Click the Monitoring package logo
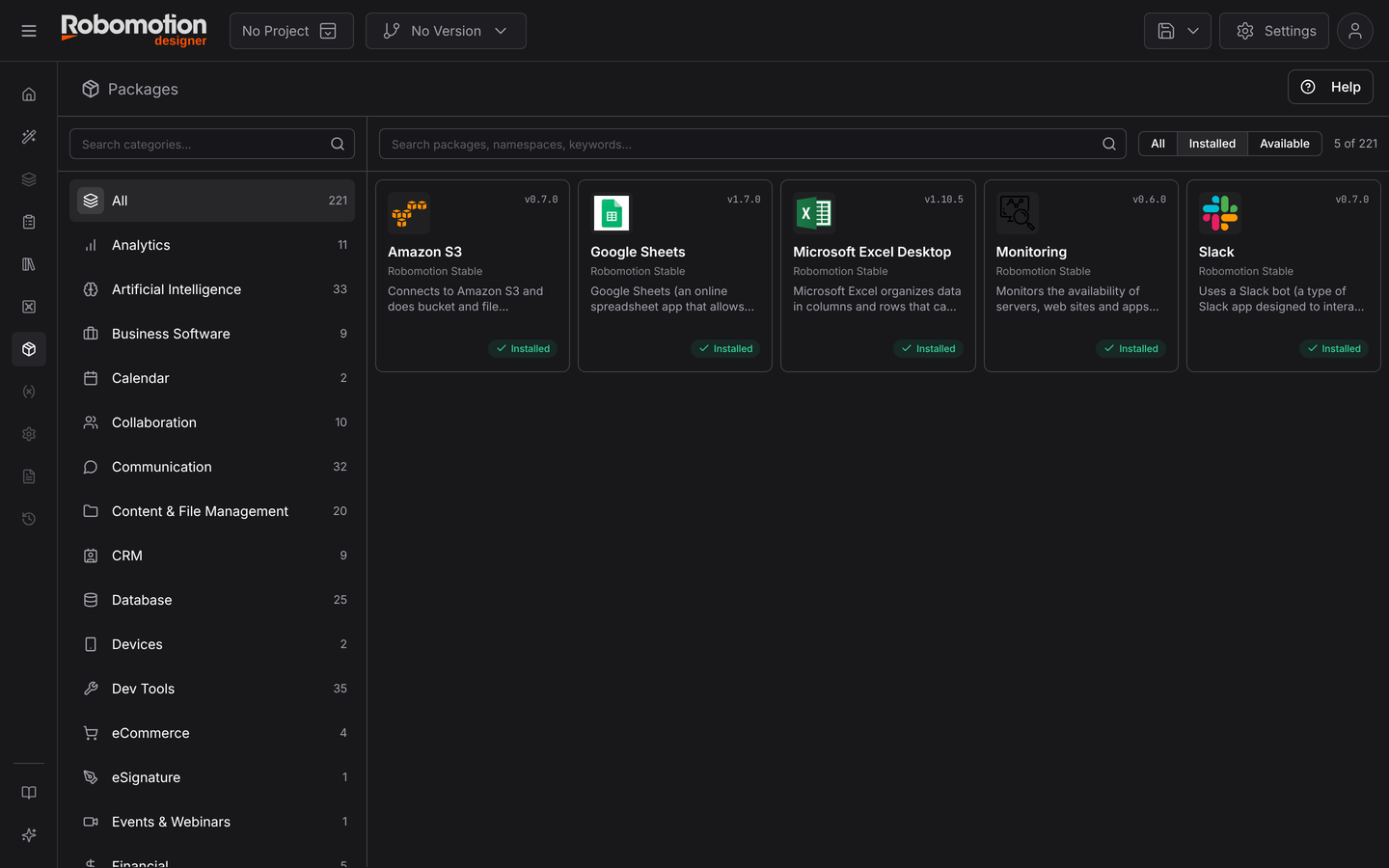 (1017, 213)
